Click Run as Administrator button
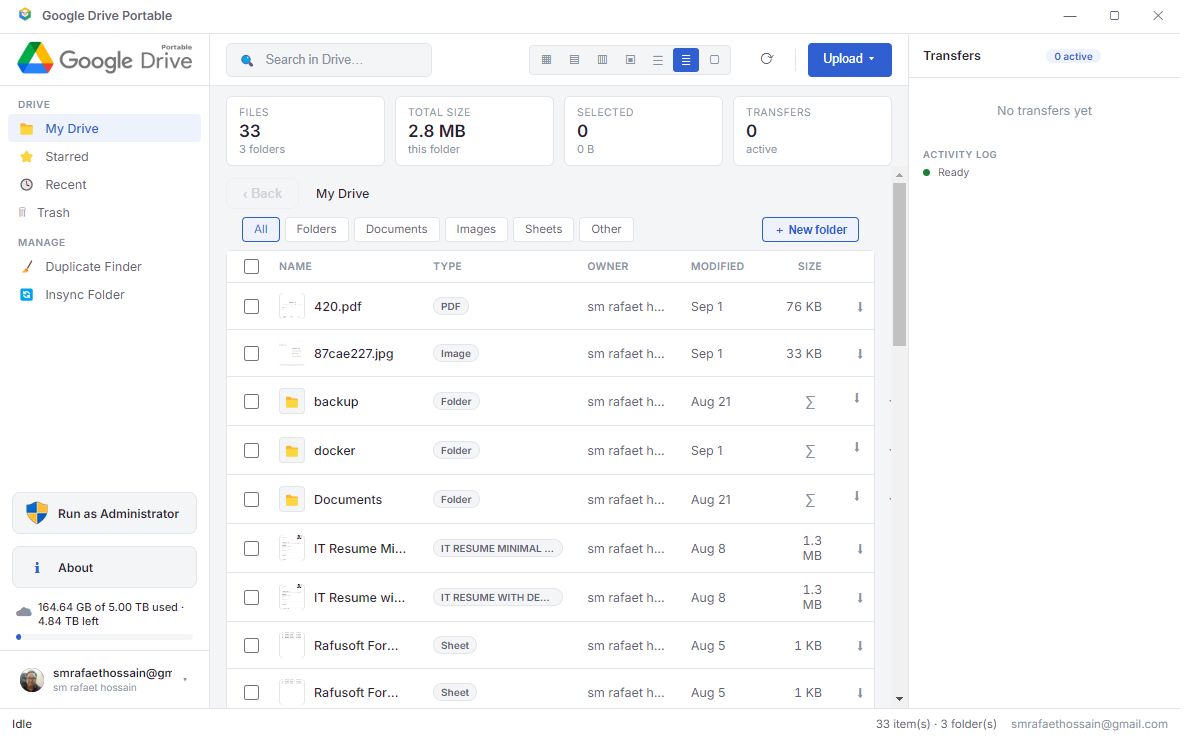The image size is (1200, 750). coord(104,513)
